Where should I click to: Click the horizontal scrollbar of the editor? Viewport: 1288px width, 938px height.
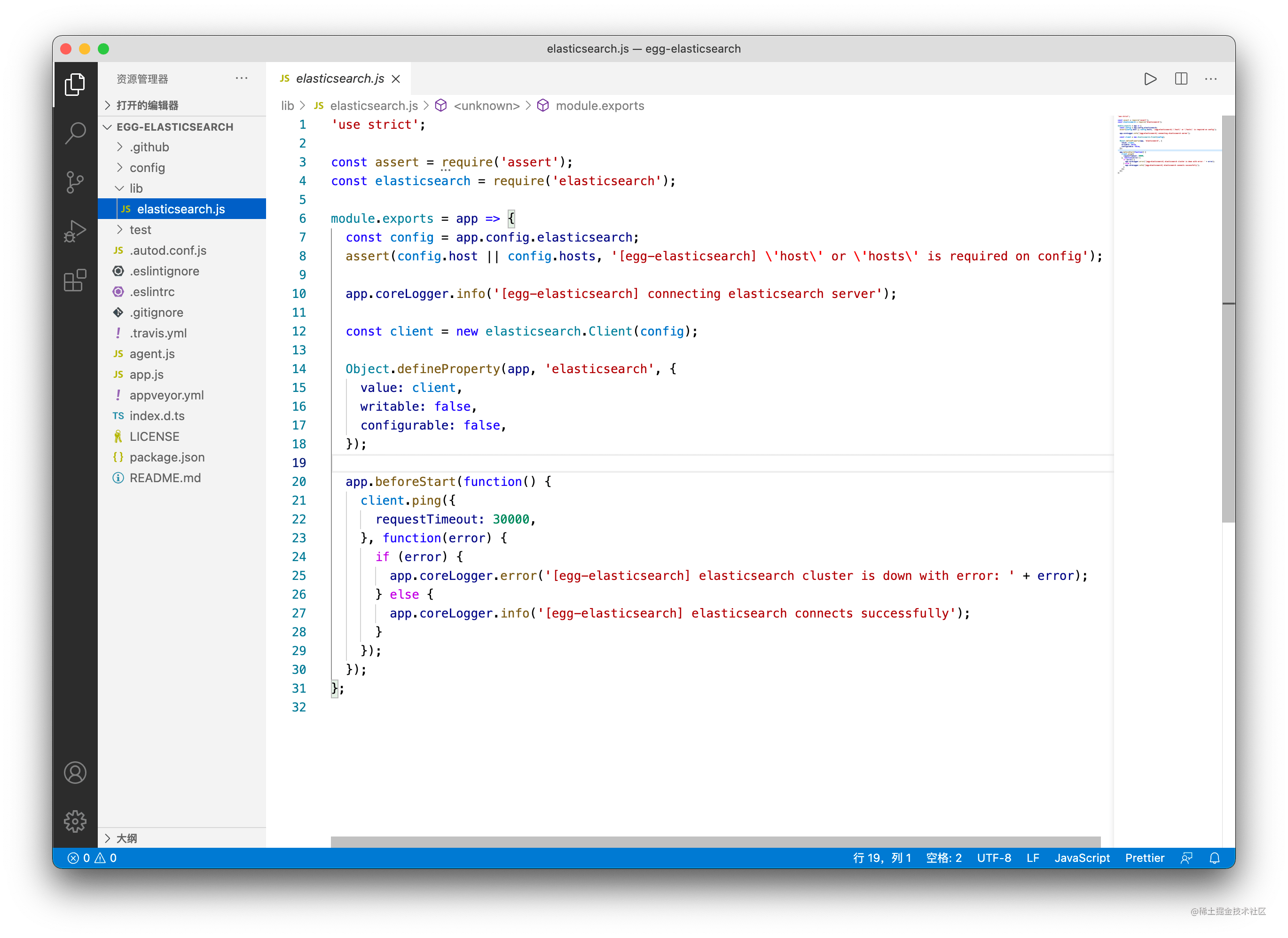pos(715,842)
